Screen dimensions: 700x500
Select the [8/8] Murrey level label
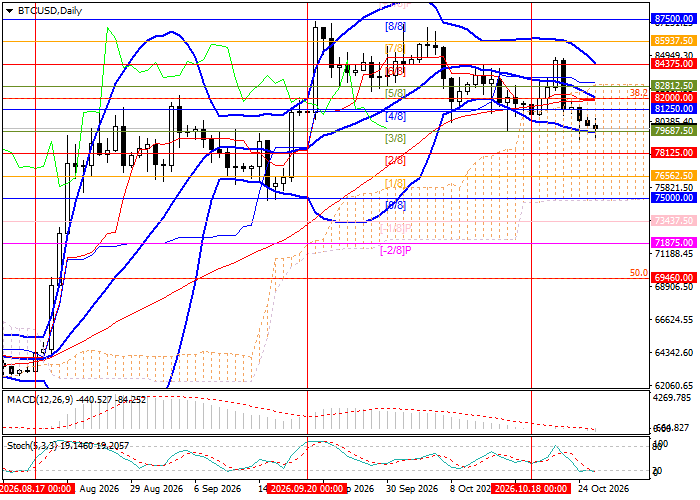tap(396, 26)
